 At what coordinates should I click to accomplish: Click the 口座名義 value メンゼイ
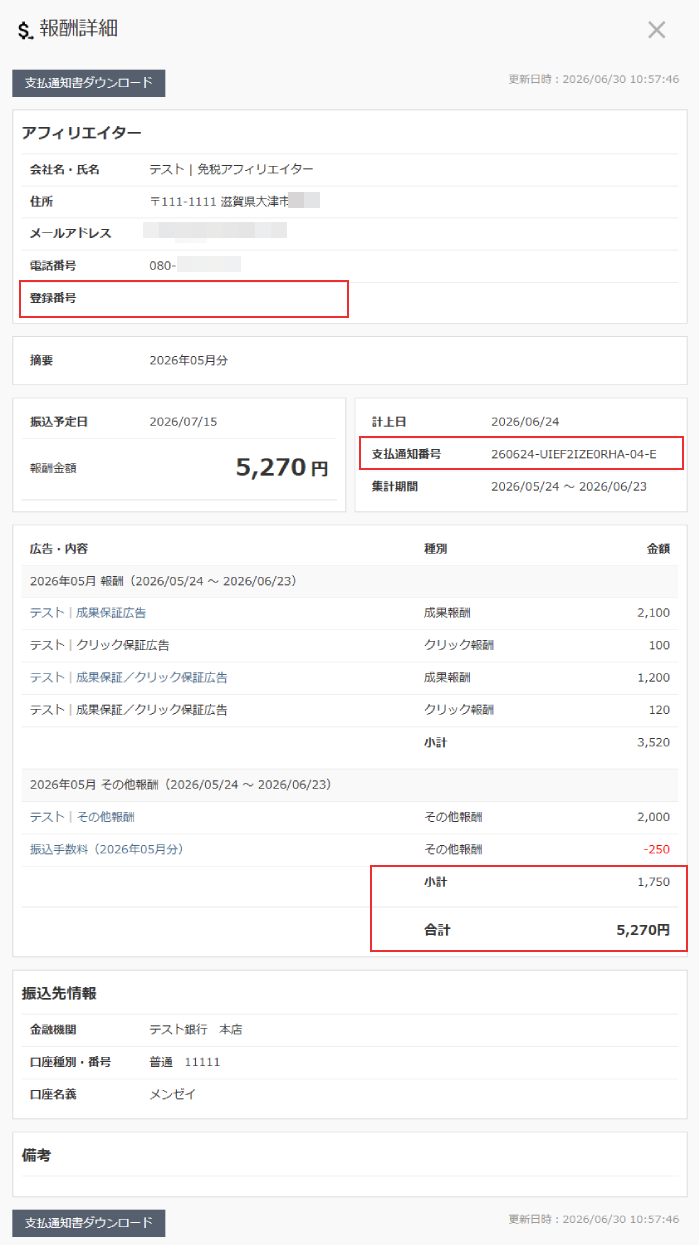click(x=172, y=1094)
